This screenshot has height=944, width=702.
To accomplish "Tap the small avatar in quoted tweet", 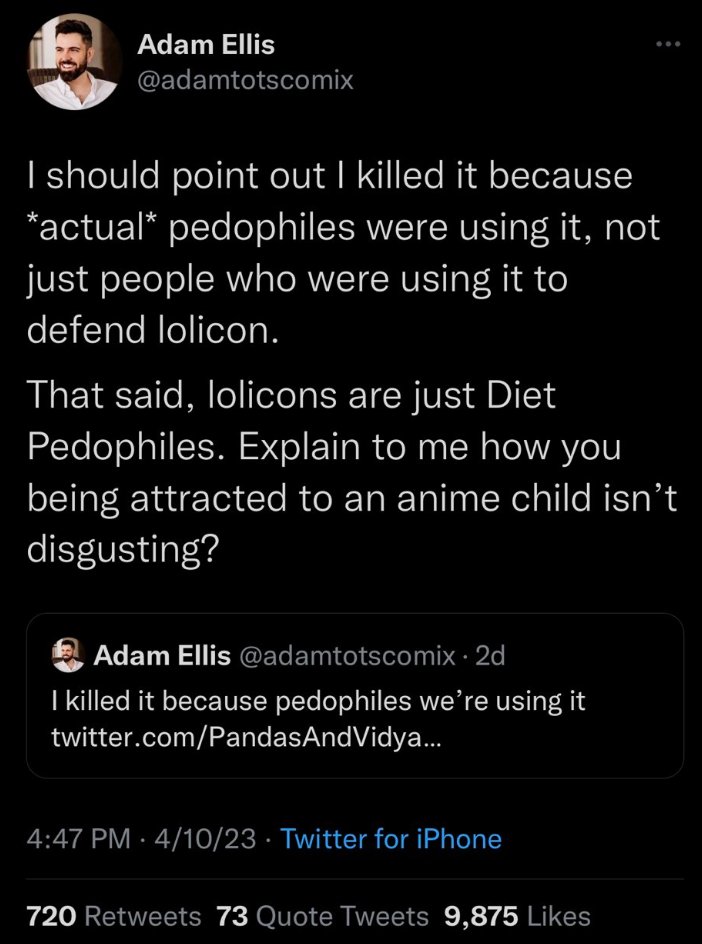I will [x=67, y=655].
